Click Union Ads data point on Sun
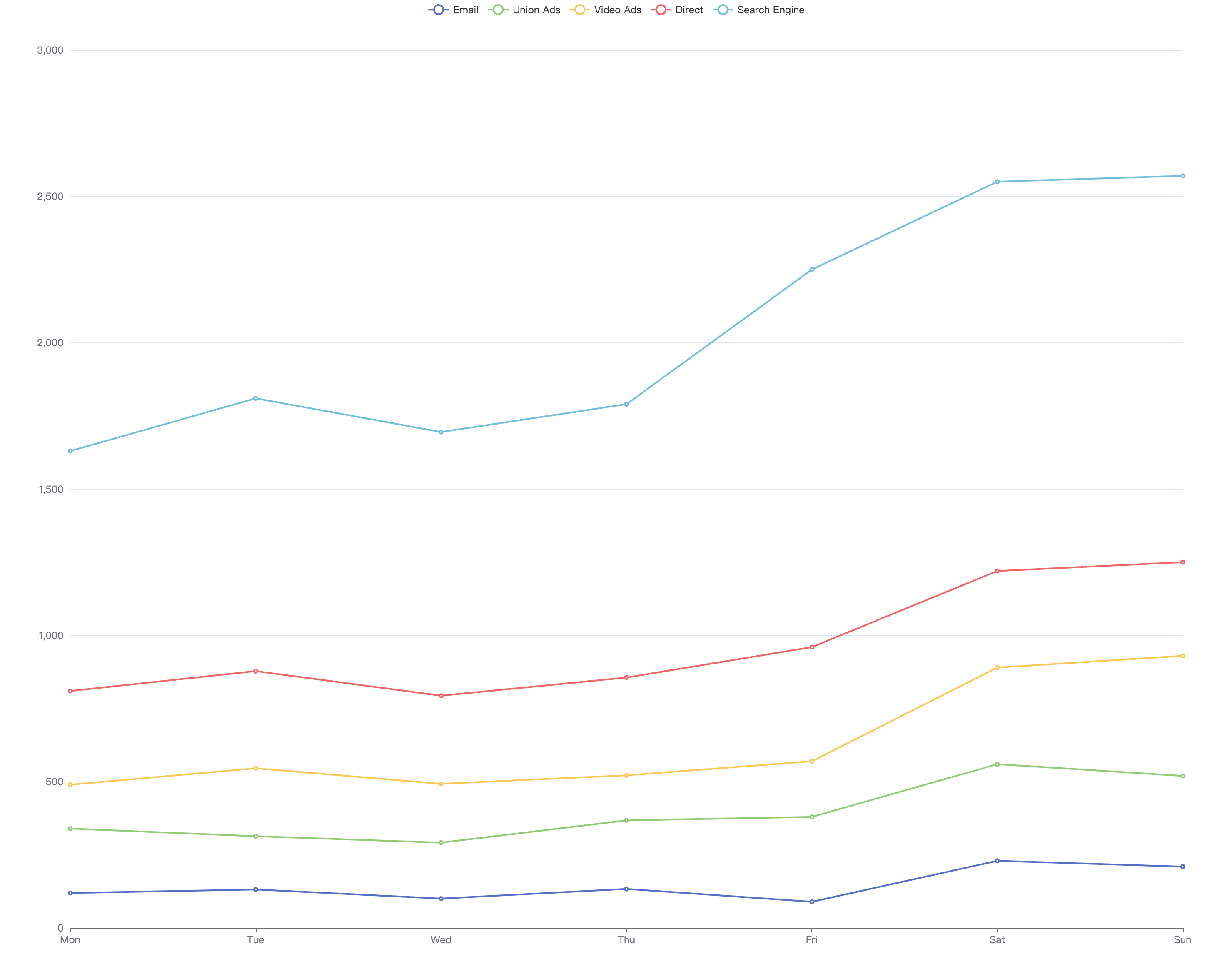 pyautogui.click(x=1182, y=776)
